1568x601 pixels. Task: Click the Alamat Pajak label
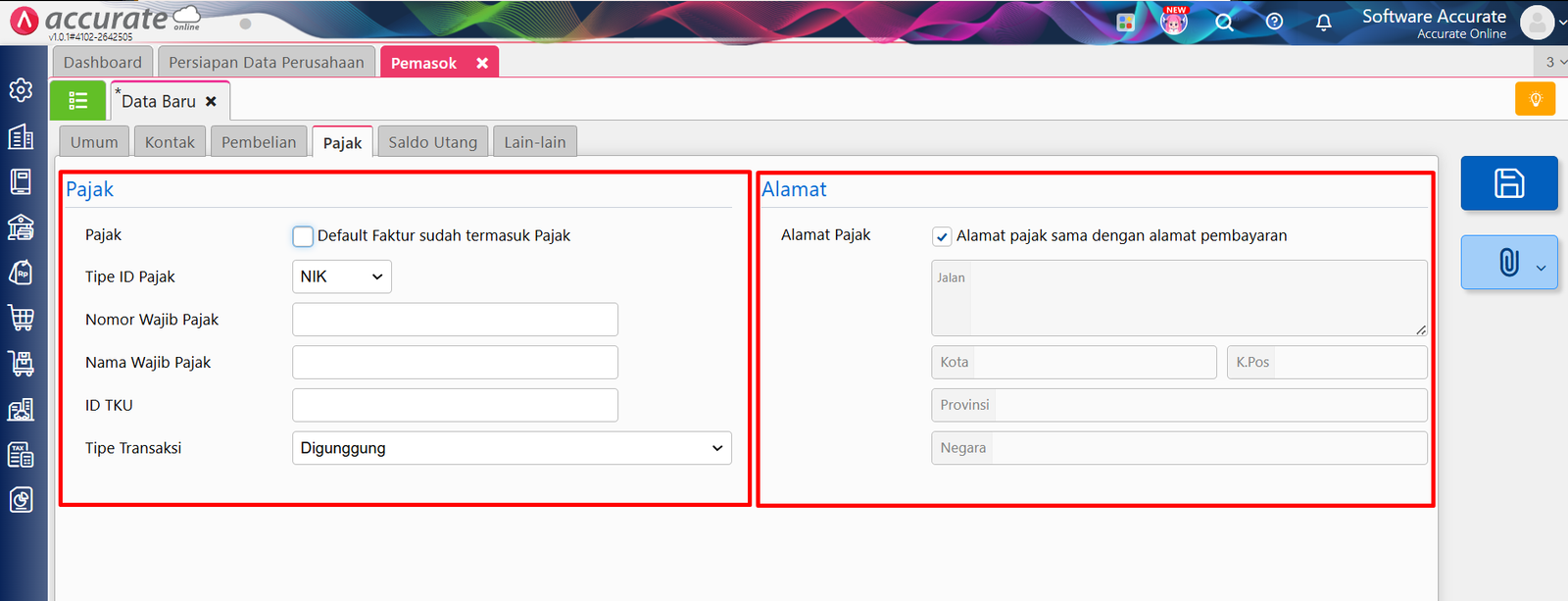(826, 235)
